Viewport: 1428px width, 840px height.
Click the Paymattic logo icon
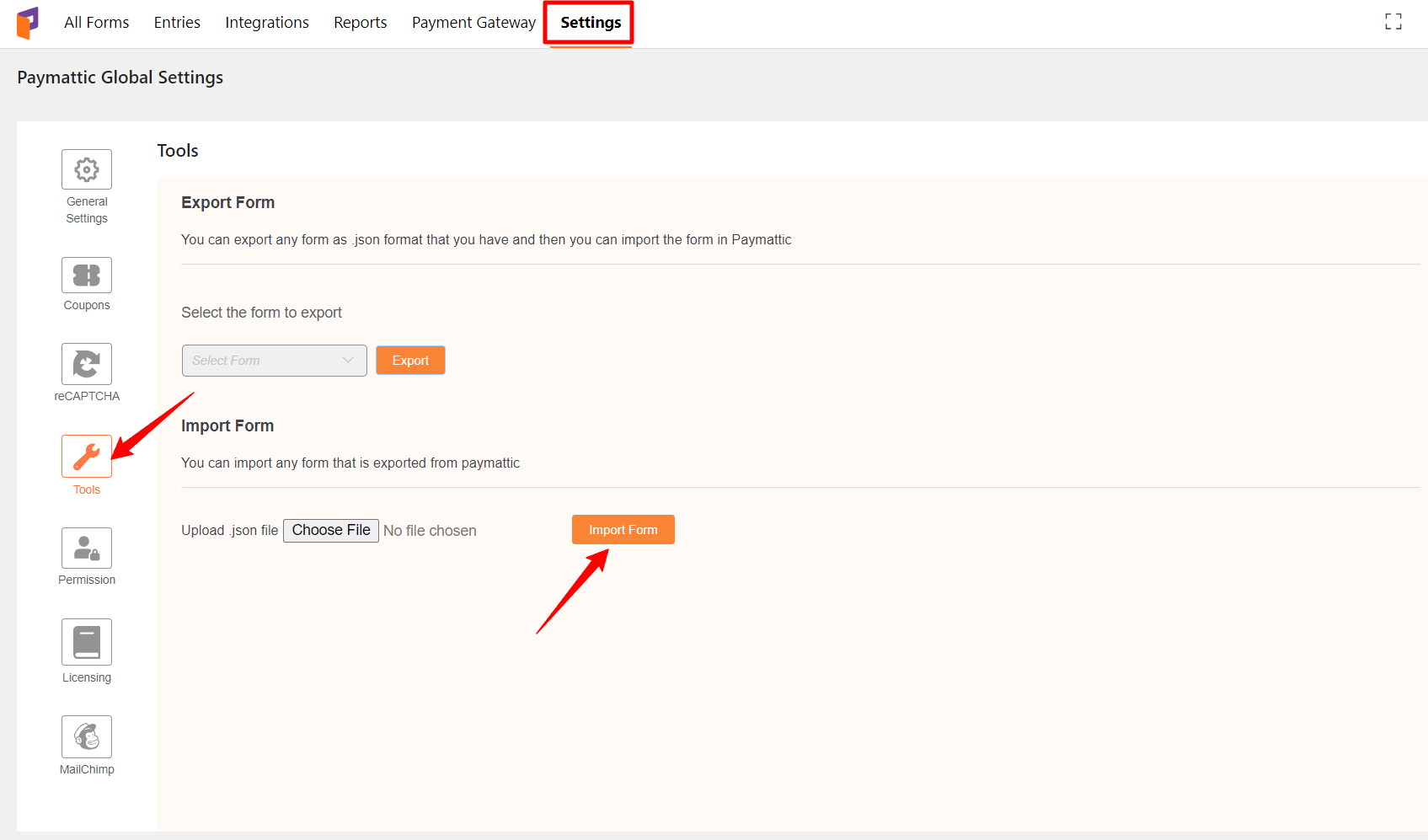pos(28,23)
